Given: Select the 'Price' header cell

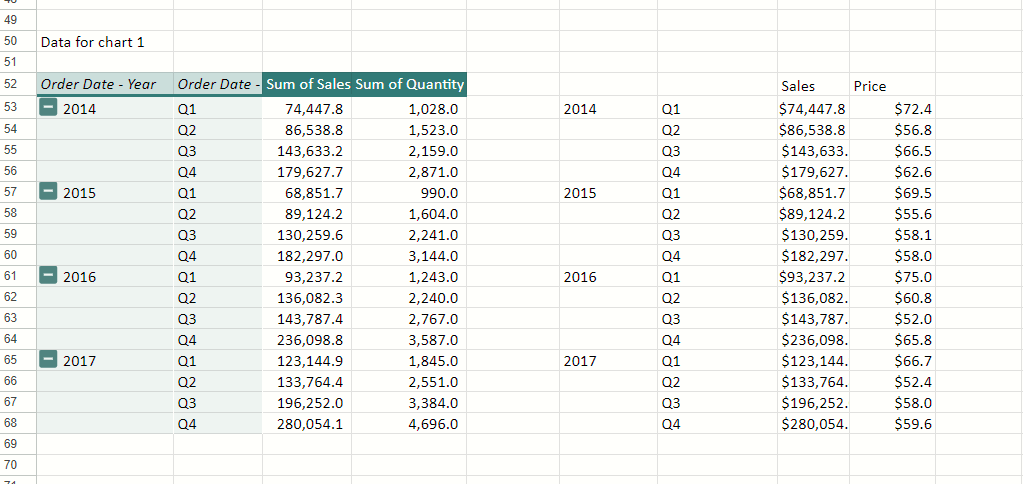Looking at the screenshot, I should [x=892, y=85].
